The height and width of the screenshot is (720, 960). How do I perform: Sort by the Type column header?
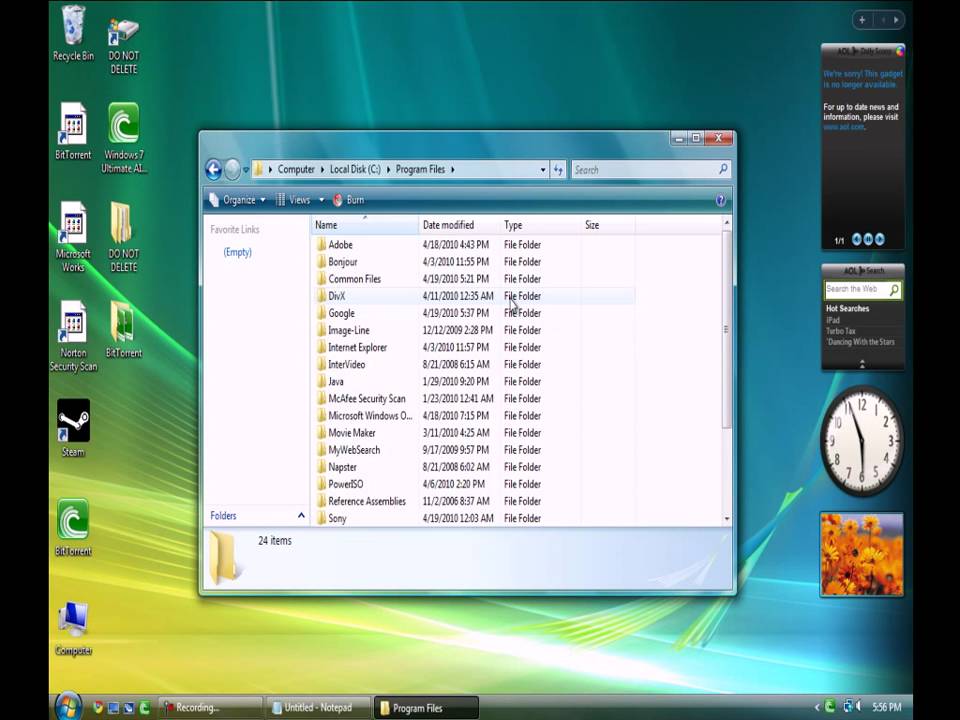click(541, 225)
